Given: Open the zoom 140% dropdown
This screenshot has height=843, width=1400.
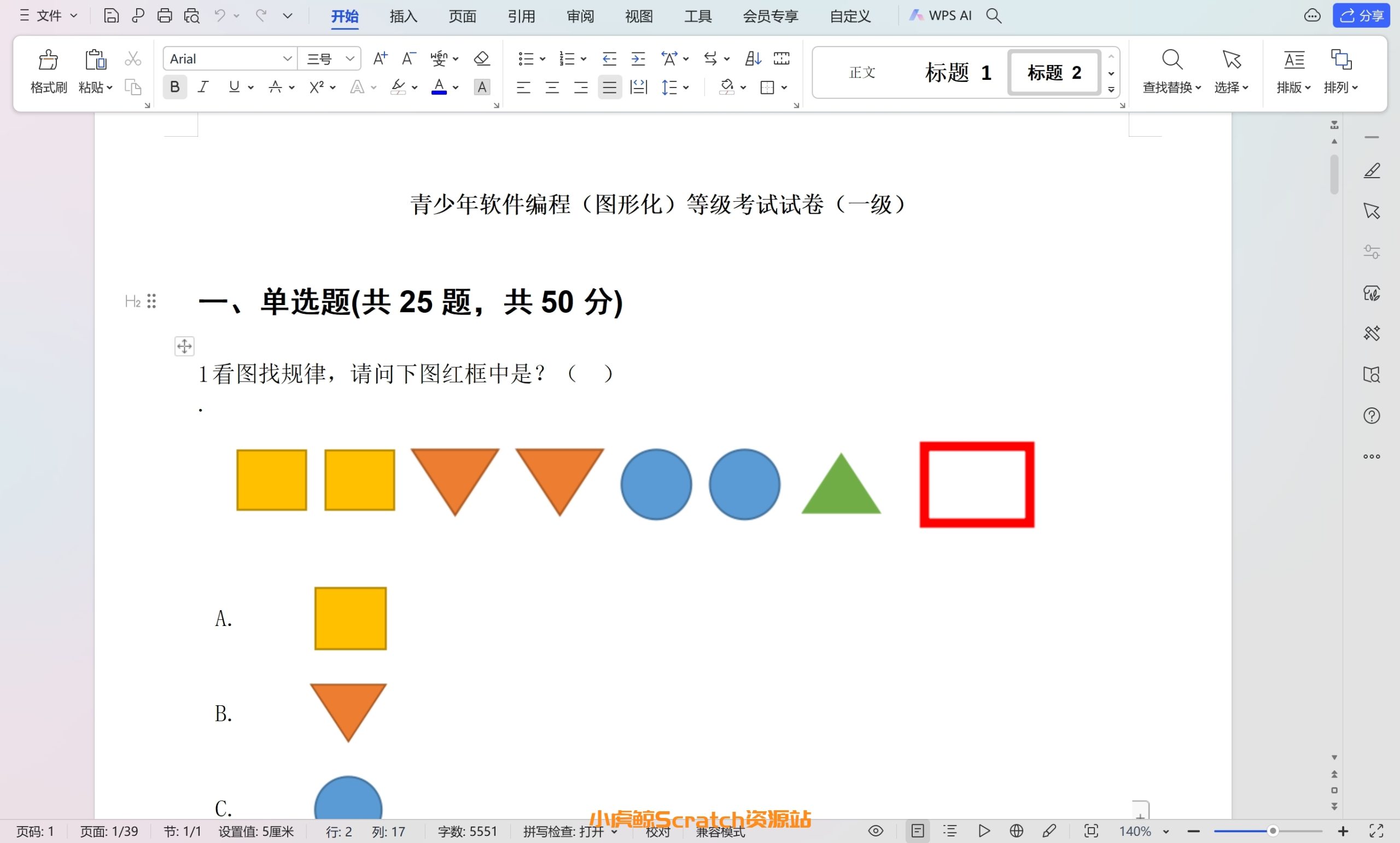Looking at the screenshot, I should [x=1165, y=832].
